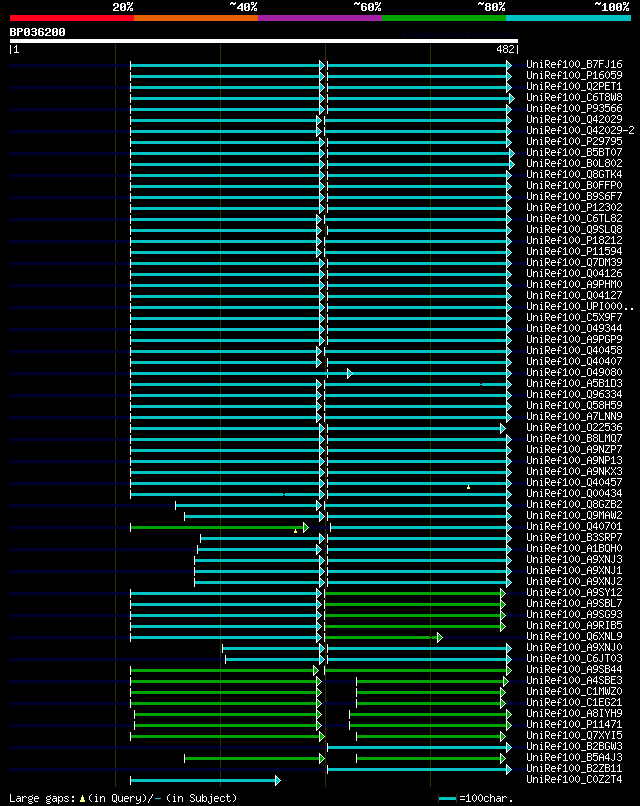Screen dimensions: 640x806
Task: Click the end arrowhead of the O22536 alignment
Action: tap(503, 429)
